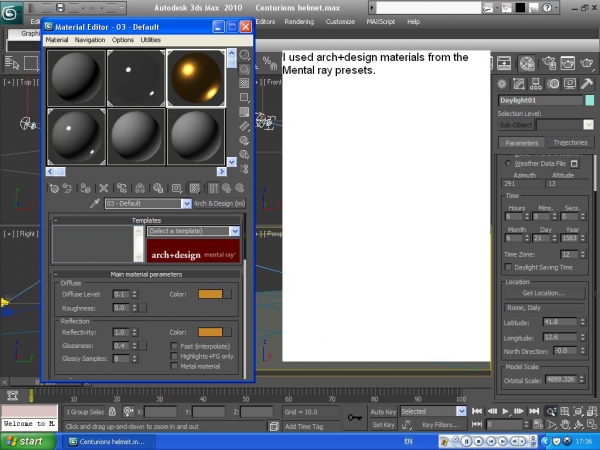The height and width of the screenshot is (450, 600).
Task: Click the Pan view hand icon
Action: click(565, 424)
